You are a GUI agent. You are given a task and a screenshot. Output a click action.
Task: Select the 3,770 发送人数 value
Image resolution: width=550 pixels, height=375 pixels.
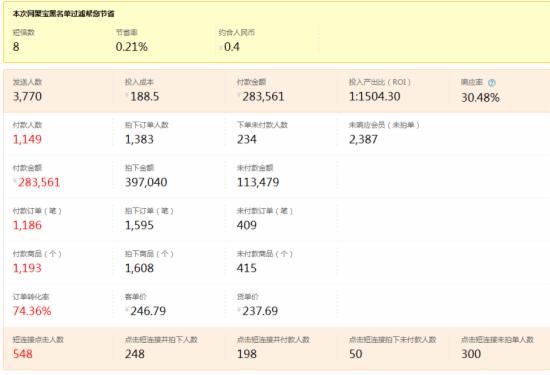27,96
